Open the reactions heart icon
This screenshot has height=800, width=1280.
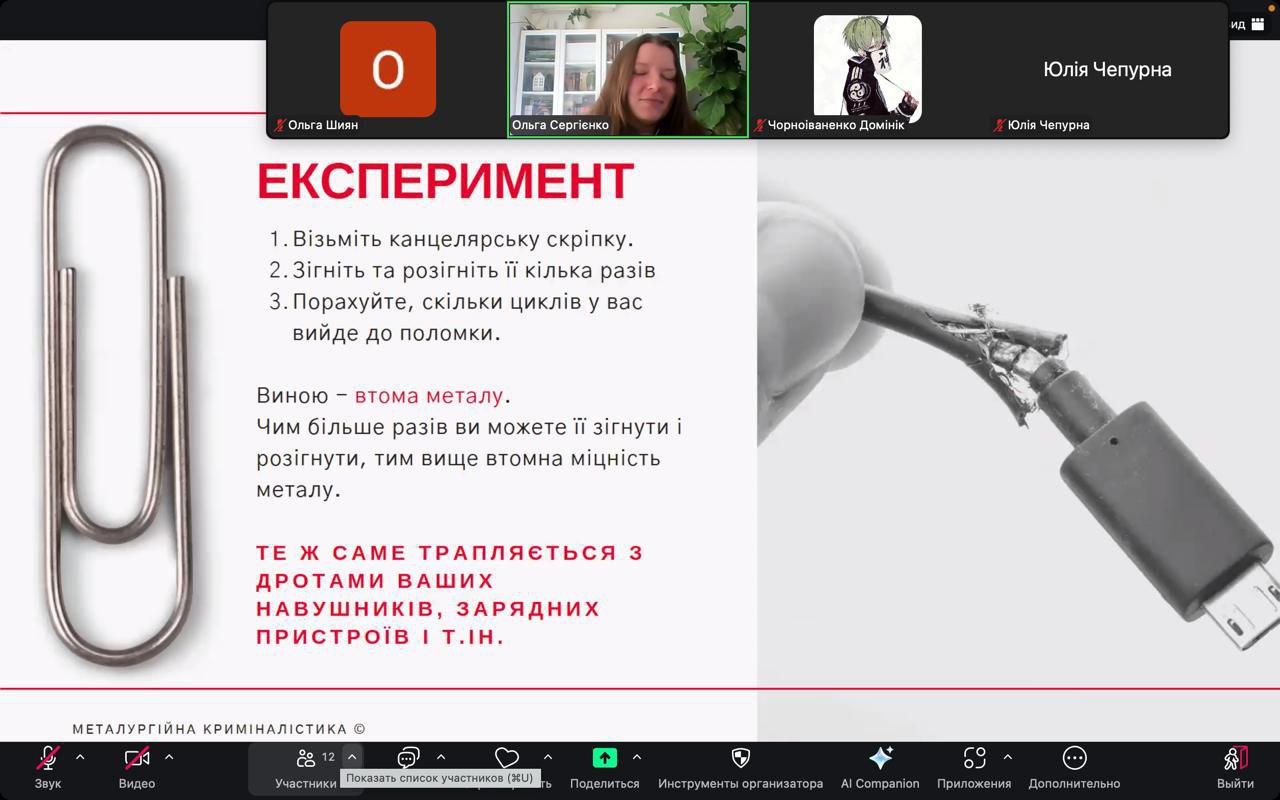coord(507,758)
